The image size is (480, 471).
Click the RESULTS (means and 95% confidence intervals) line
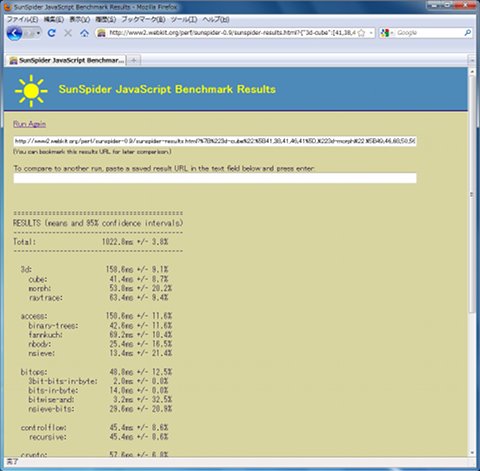click(x=98, y=223)
